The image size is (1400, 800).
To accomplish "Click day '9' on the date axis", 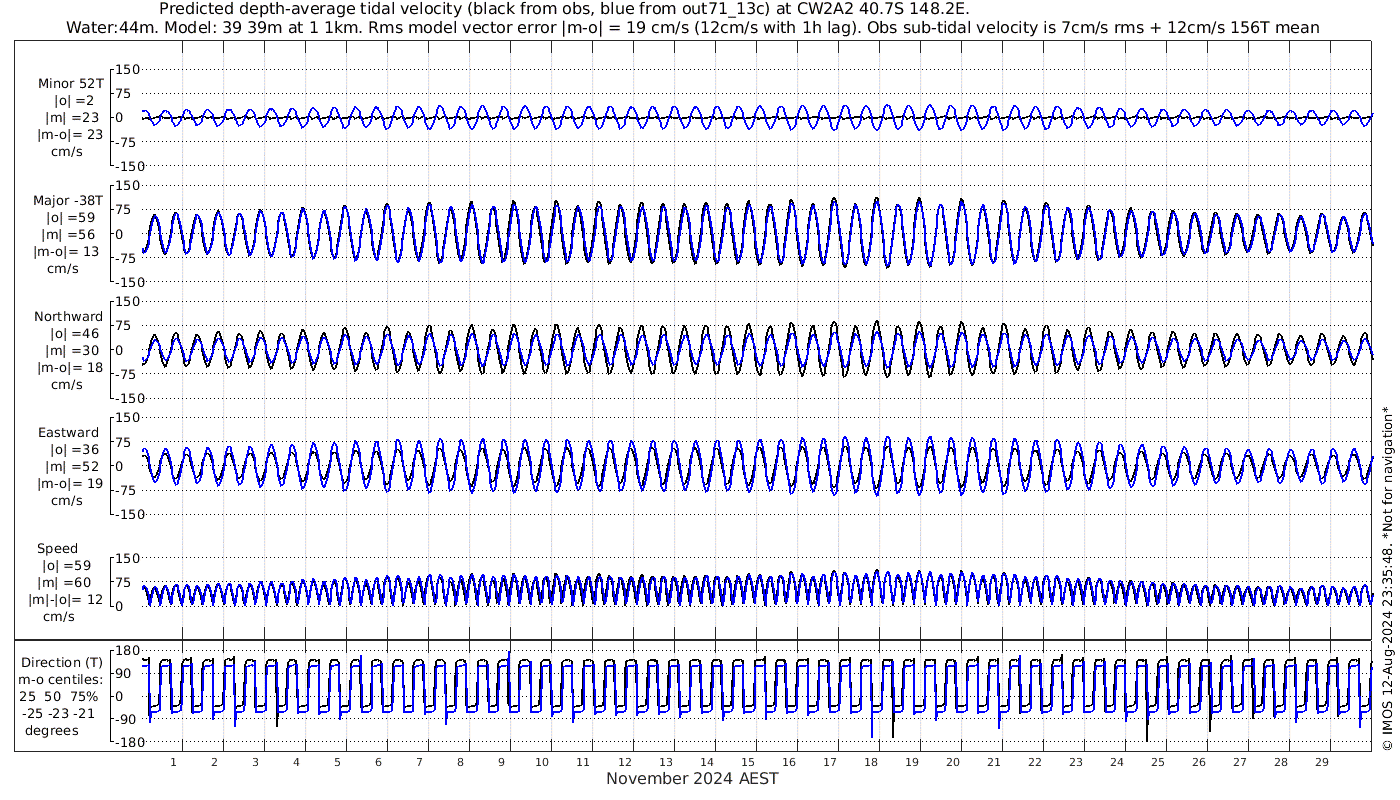I will [x=501, y=762].
